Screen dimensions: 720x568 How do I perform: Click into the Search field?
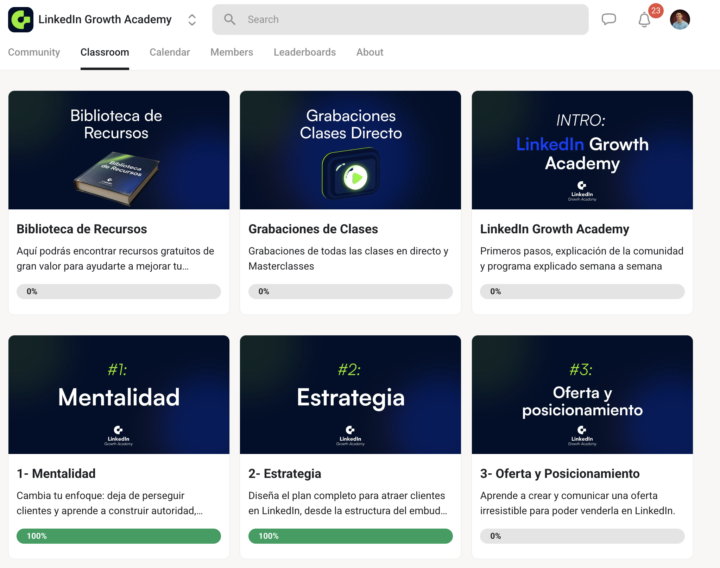coord(400,19)
